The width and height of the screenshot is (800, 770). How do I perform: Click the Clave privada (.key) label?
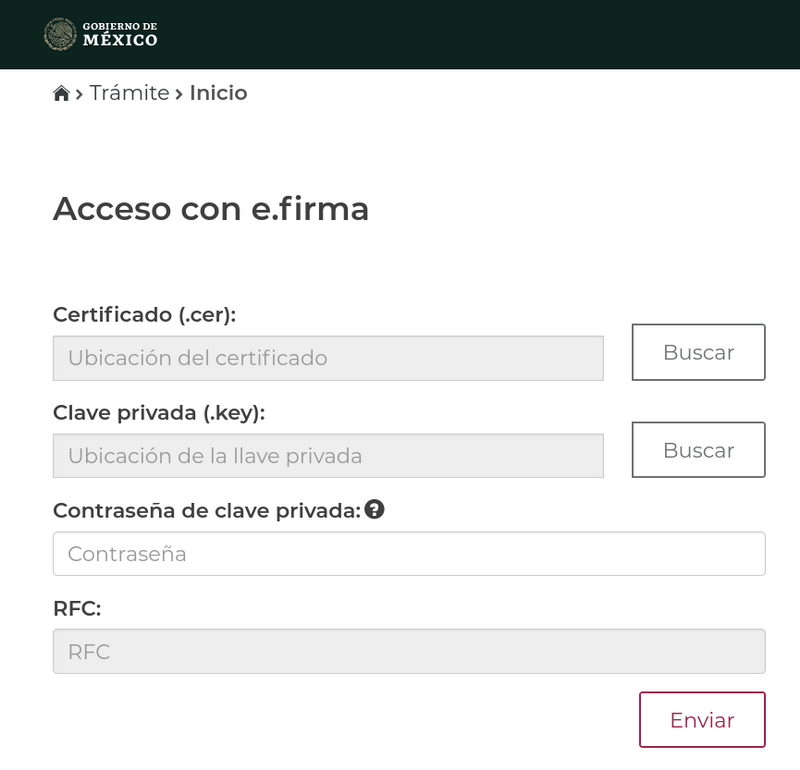pyautogui.click(x=159, y=413)
